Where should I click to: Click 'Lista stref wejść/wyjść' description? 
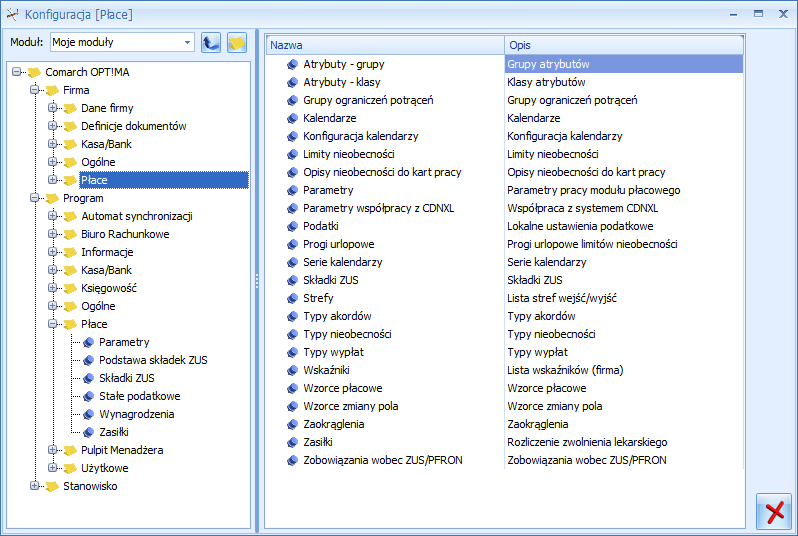tap(562, 298)
